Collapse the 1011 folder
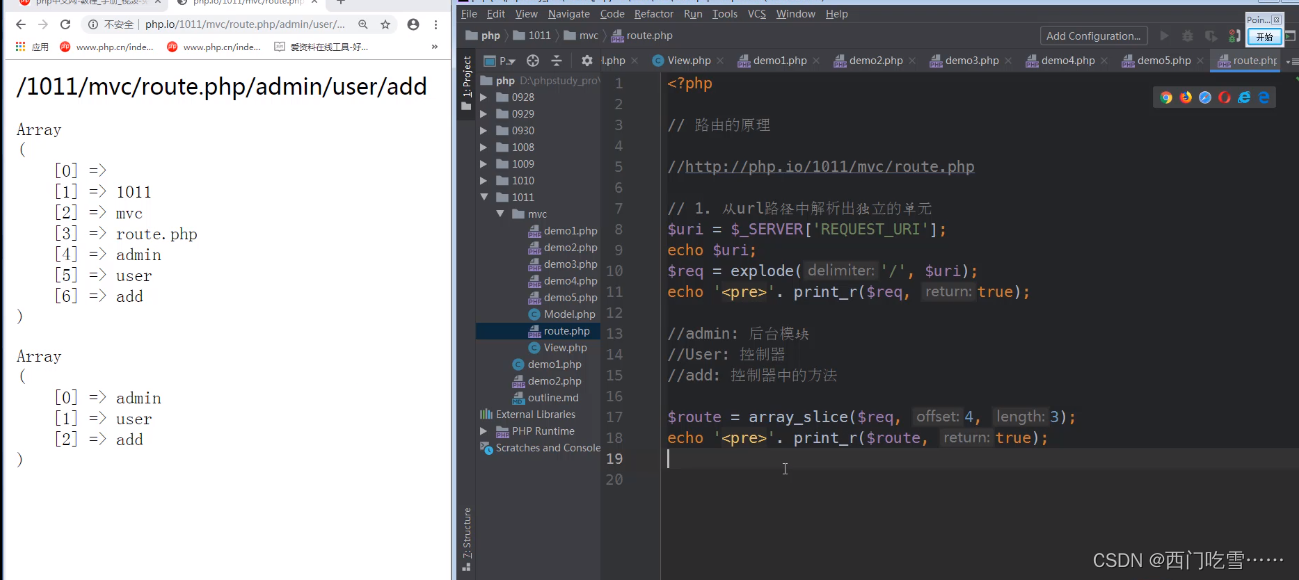The image size is (1299, 580). (x=483, y=197)
